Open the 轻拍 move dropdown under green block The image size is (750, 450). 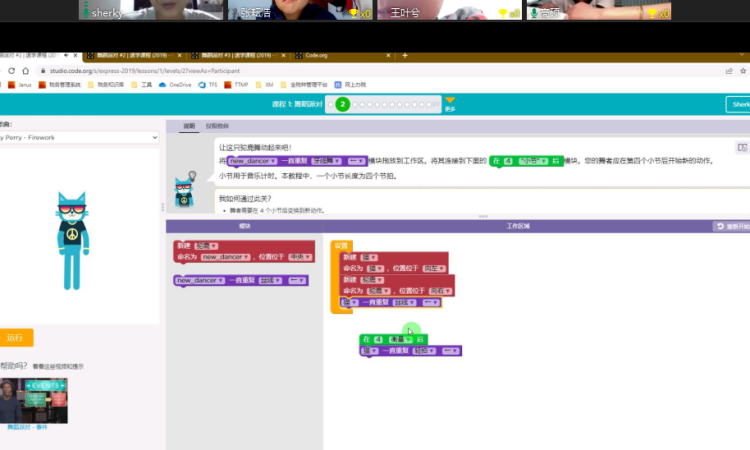(x=424, y=351)
